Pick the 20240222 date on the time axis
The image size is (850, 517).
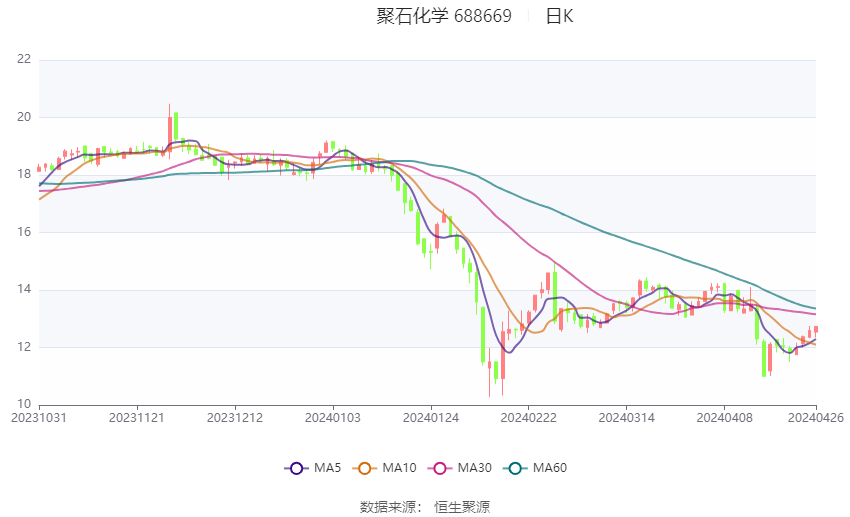(527, 417)
